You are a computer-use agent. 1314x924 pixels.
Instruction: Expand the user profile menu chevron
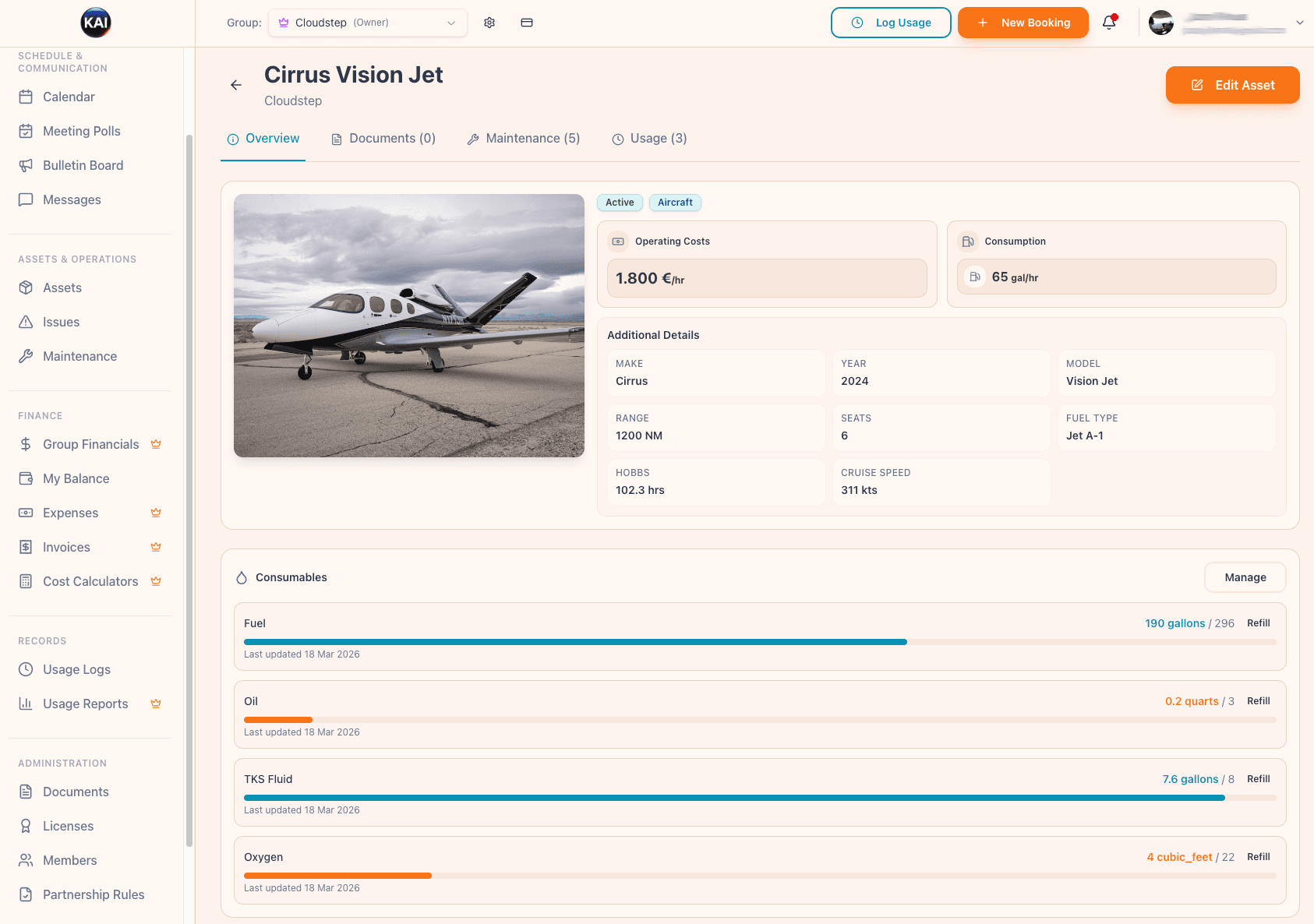(x=1299, y=23)
